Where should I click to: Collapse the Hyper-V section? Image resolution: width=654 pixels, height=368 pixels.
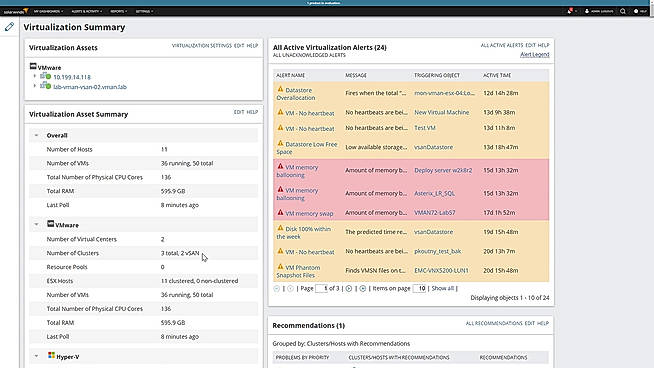[36, 356]
